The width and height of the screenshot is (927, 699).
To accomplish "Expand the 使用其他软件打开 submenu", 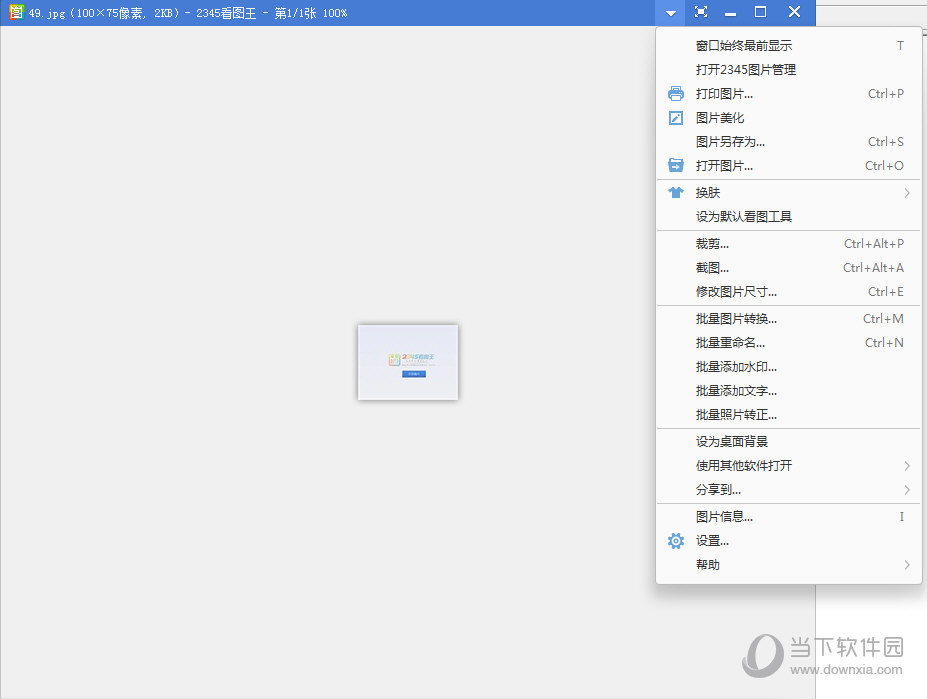I will [x=907, y=465].
